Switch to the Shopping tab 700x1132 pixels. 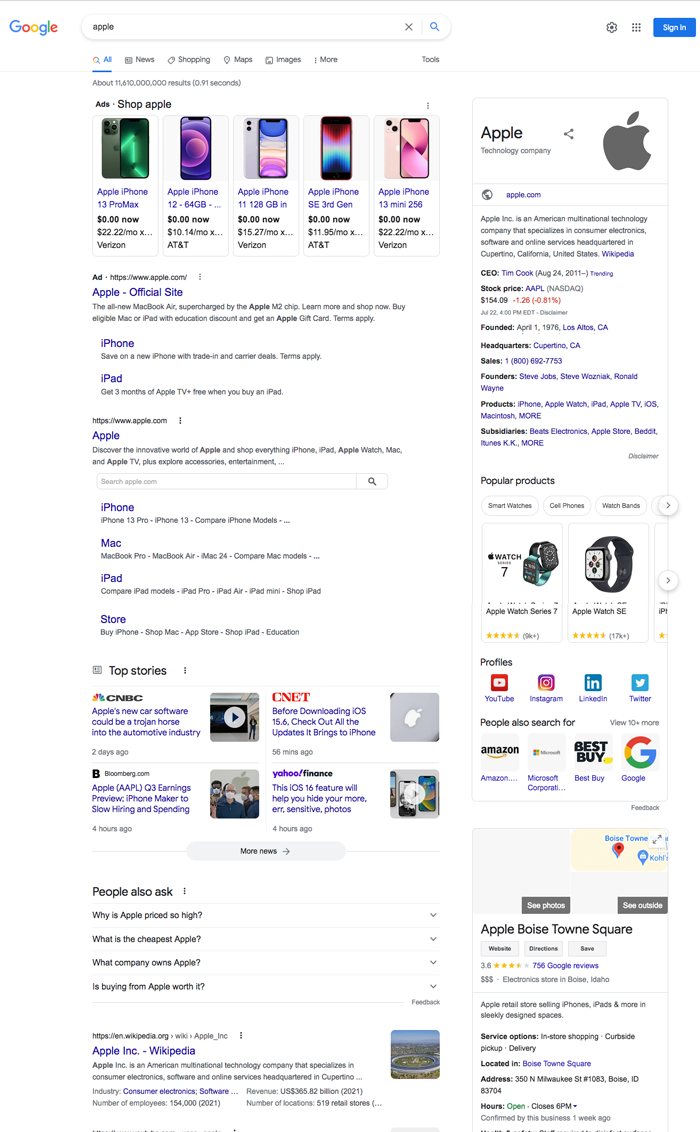pos(189,60)
